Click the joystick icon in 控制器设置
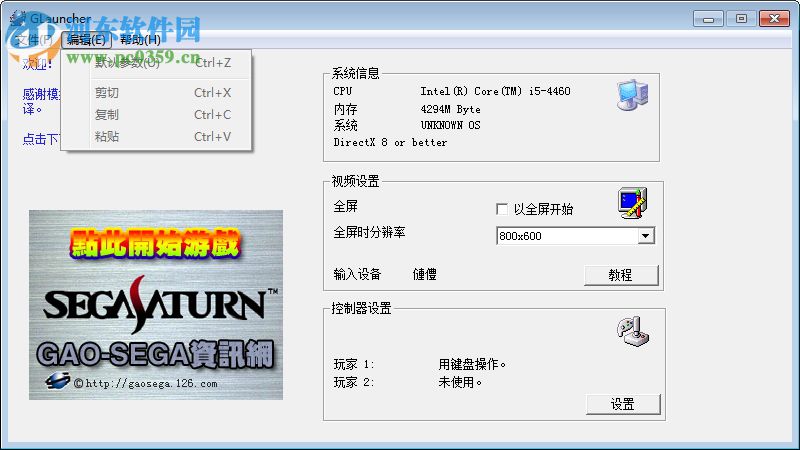Screen dimensions: 800x450 (x=633, y=331)
